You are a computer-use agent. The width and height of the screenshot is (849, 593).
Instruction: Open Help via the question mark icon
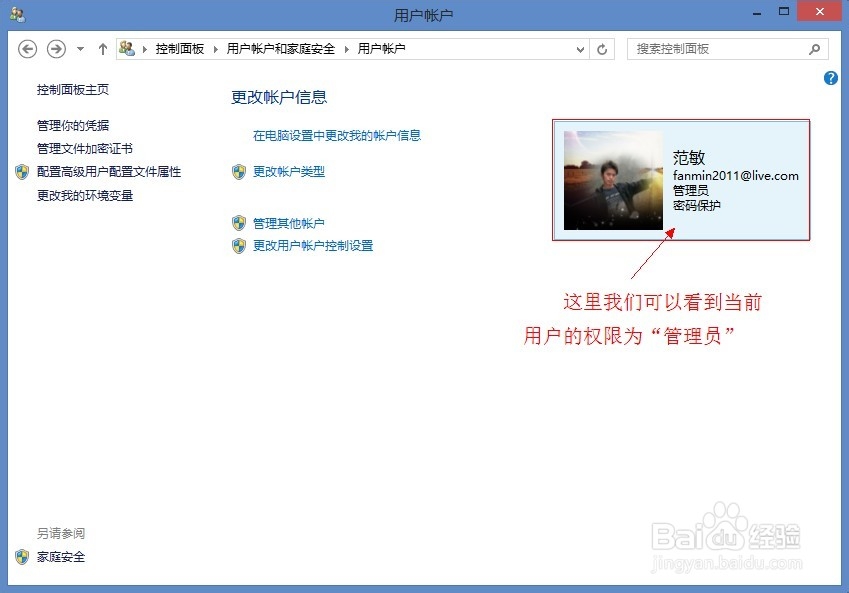pos(831,78)
